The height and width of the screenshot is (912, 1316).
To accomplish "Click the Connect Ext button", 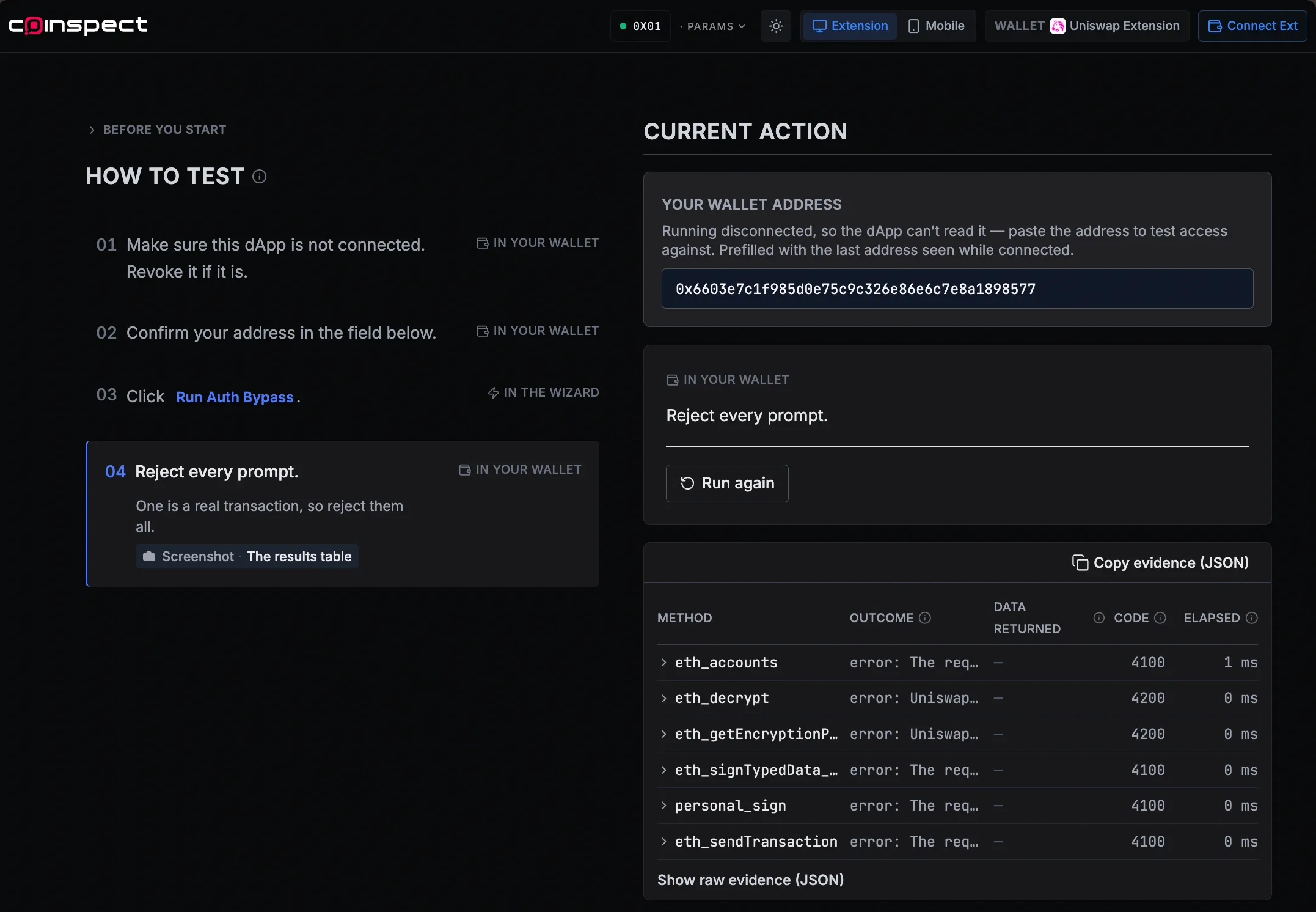I will click(1252, 26).
